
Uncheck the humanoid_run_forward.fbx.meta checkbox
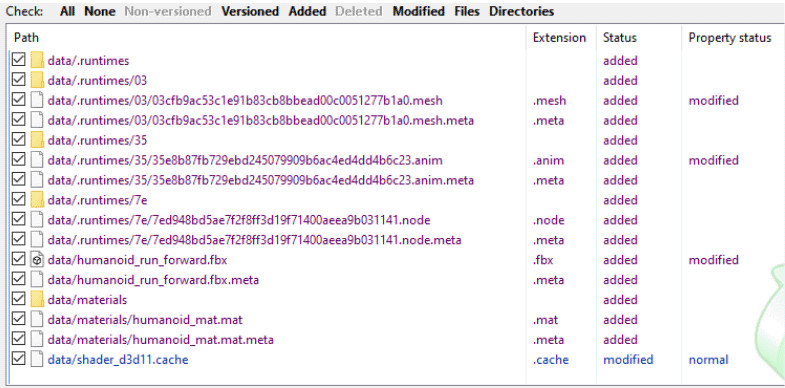[x=19, y=279]
